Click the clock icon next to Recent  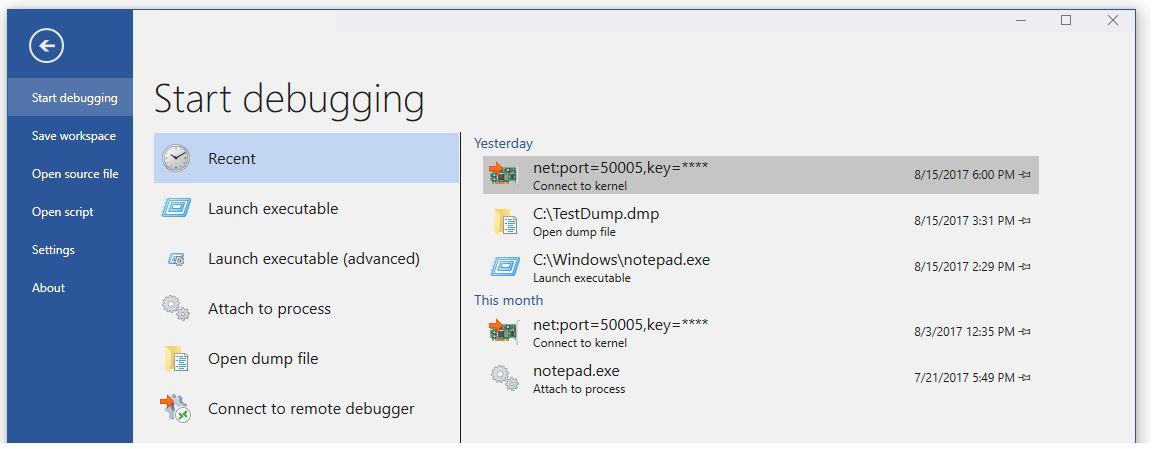(176, 158)
